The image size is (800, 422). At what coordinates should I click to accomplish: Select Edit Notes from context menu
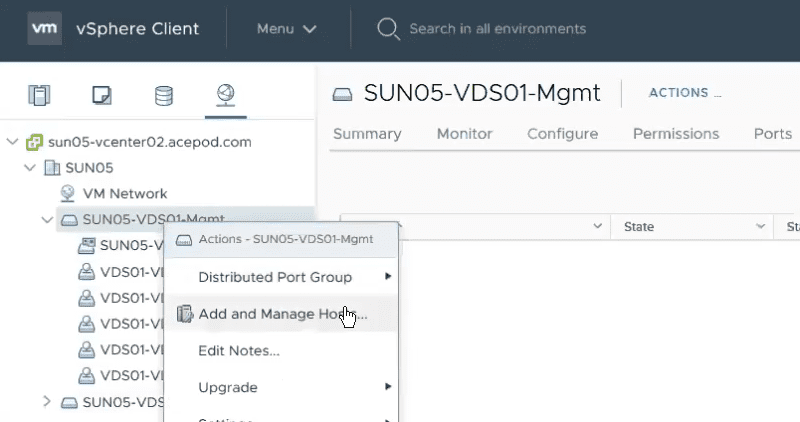(x=281, y=351)
